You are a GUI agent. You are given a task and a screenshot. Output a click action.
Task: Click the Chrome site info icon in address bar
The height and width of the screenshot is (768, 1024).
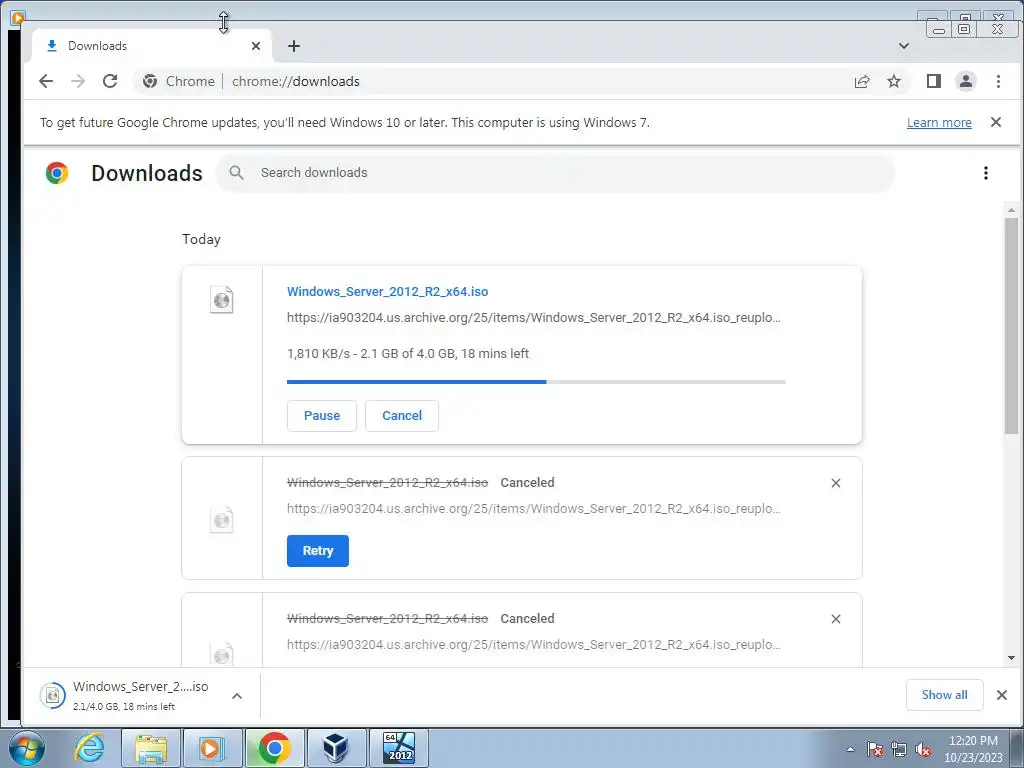click(x=150, y=81)
